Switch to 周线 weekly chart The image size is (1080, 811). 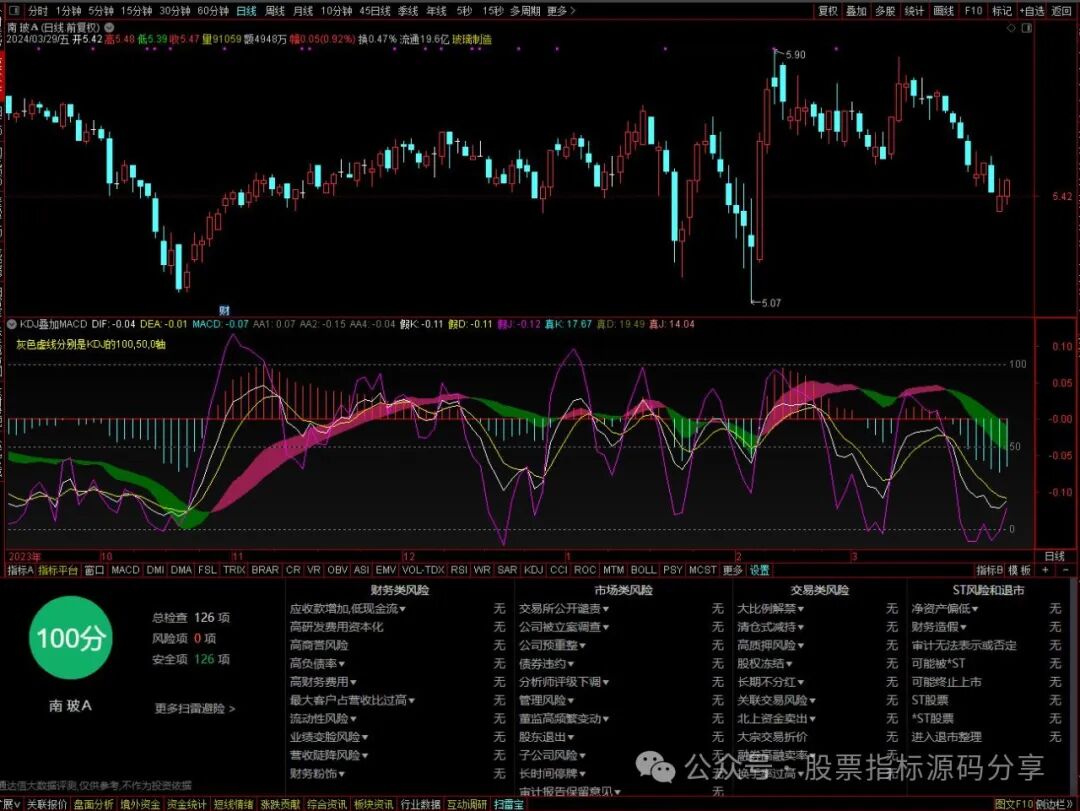click(274, 11)
